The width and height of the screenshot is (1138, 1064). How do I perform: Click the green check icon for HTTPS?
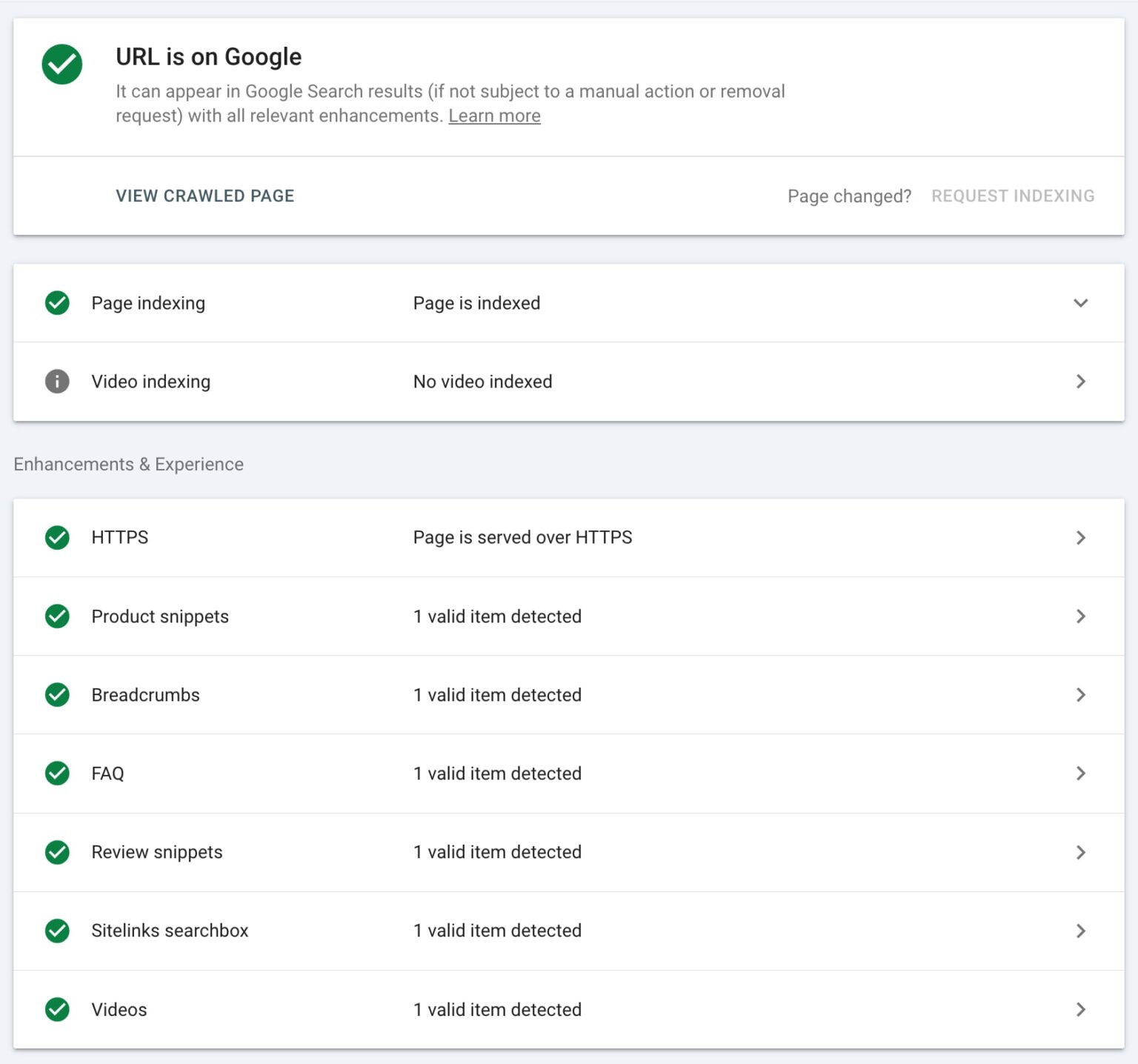click(x=57, y=538)
